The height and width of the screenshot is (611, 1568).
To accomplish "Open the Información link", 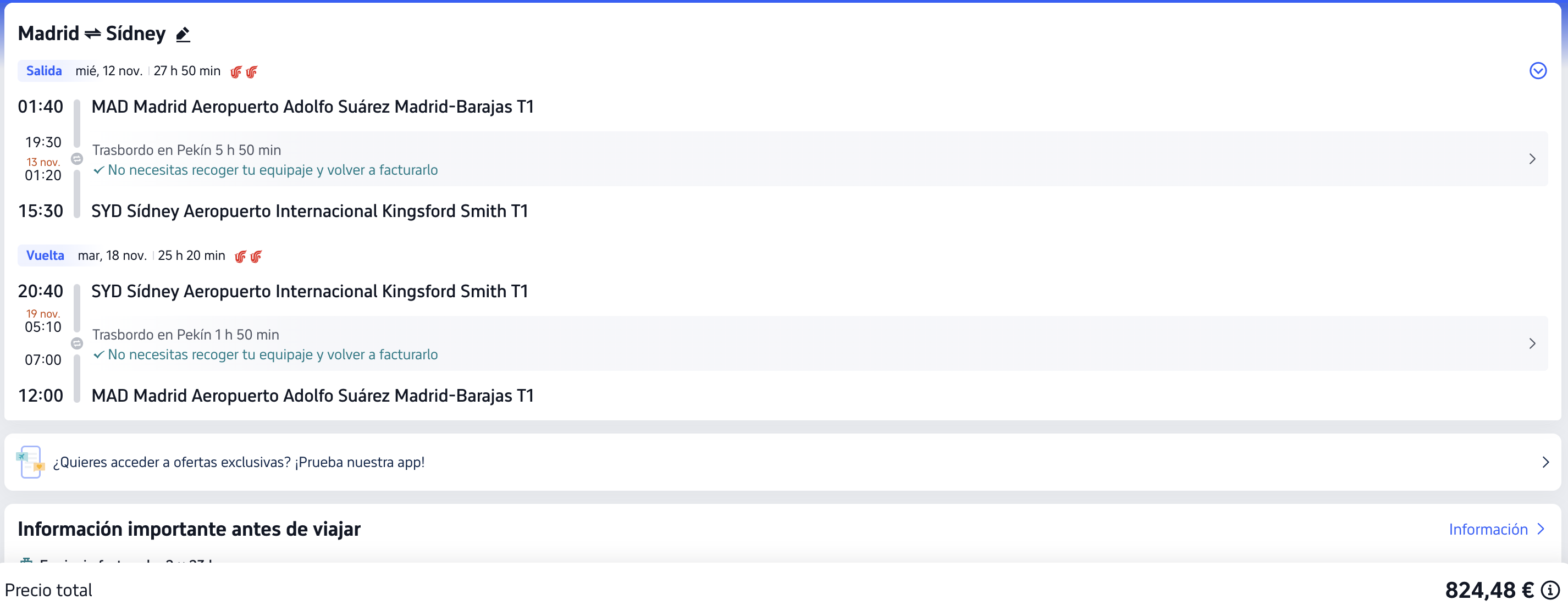I will click(1488, 530).
